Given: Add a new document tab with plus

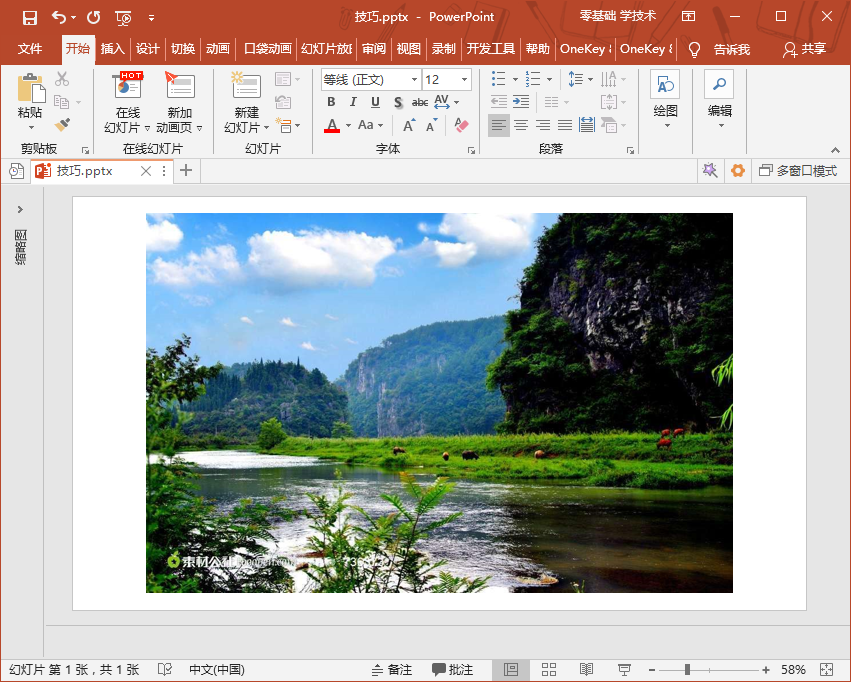Looking at the screenshot, I should (186, 171).
